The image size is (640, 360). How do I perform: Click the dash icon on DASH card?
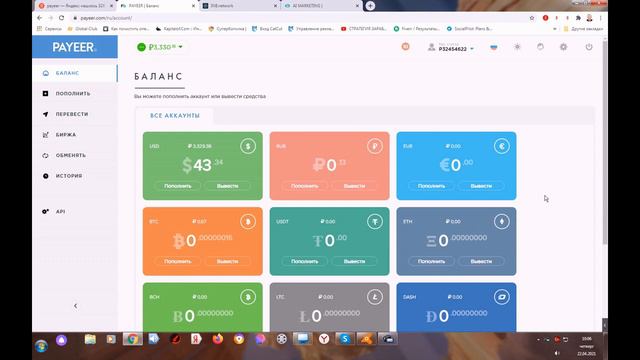[502, 297]
